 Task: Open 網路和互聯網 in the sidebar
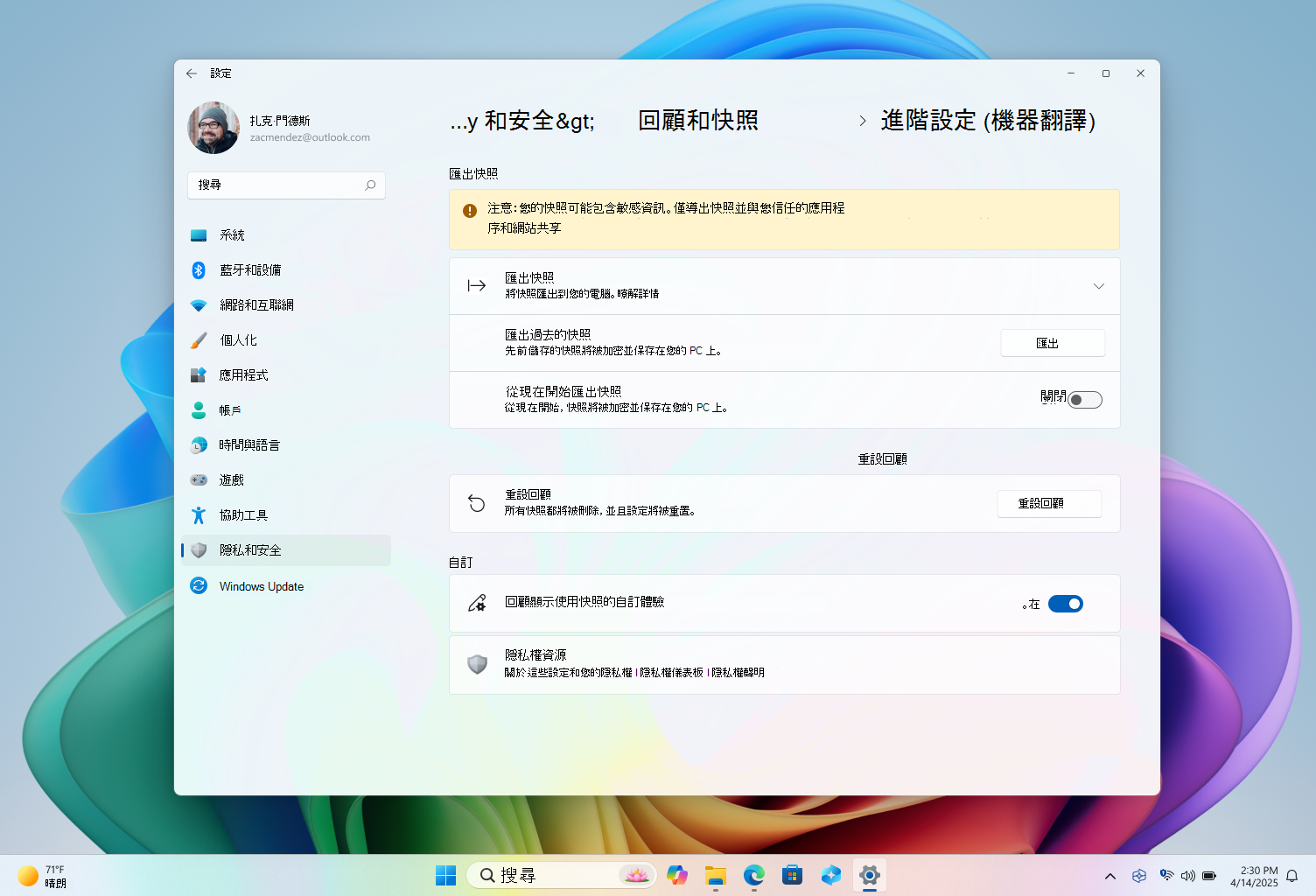click(x=286, y=305)
